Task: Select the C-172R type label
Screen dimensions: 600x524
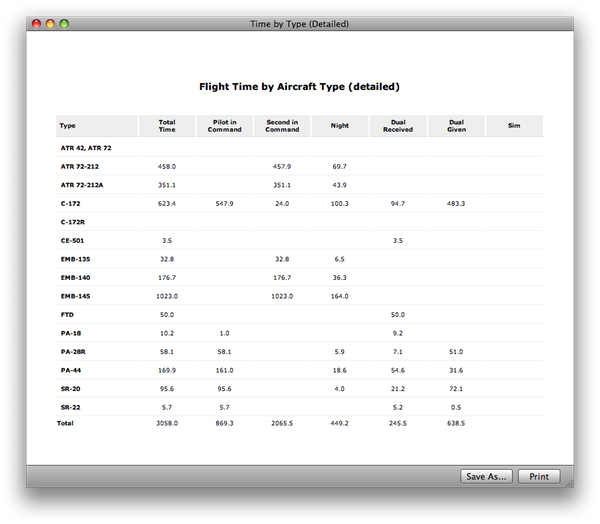Action: click(x=73, y=222)
